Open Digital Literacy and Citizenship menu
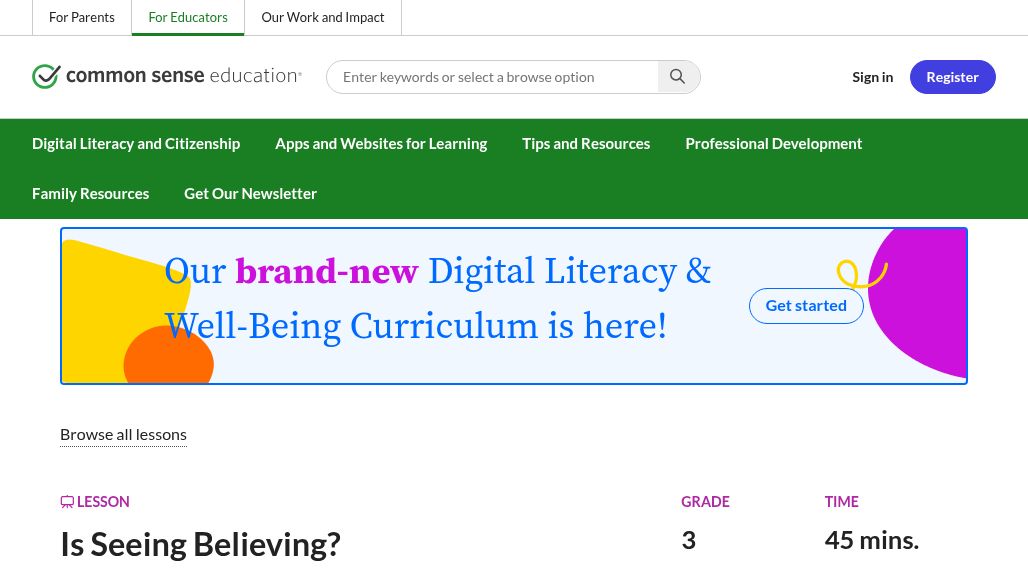Image resolution: width=1028 pixels, height=578 pixels. [x=136, y=144]
